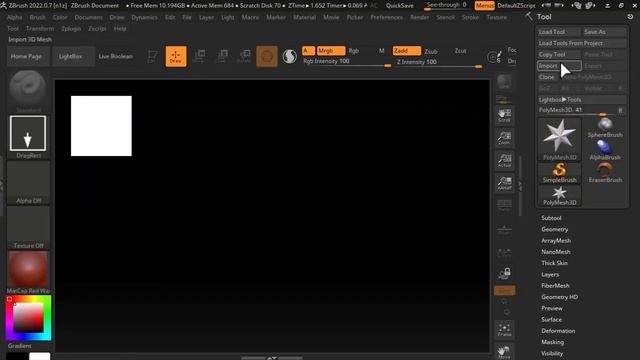Expand the FiberMesh subpalette
640x360 pixels.
pos(555,286)
